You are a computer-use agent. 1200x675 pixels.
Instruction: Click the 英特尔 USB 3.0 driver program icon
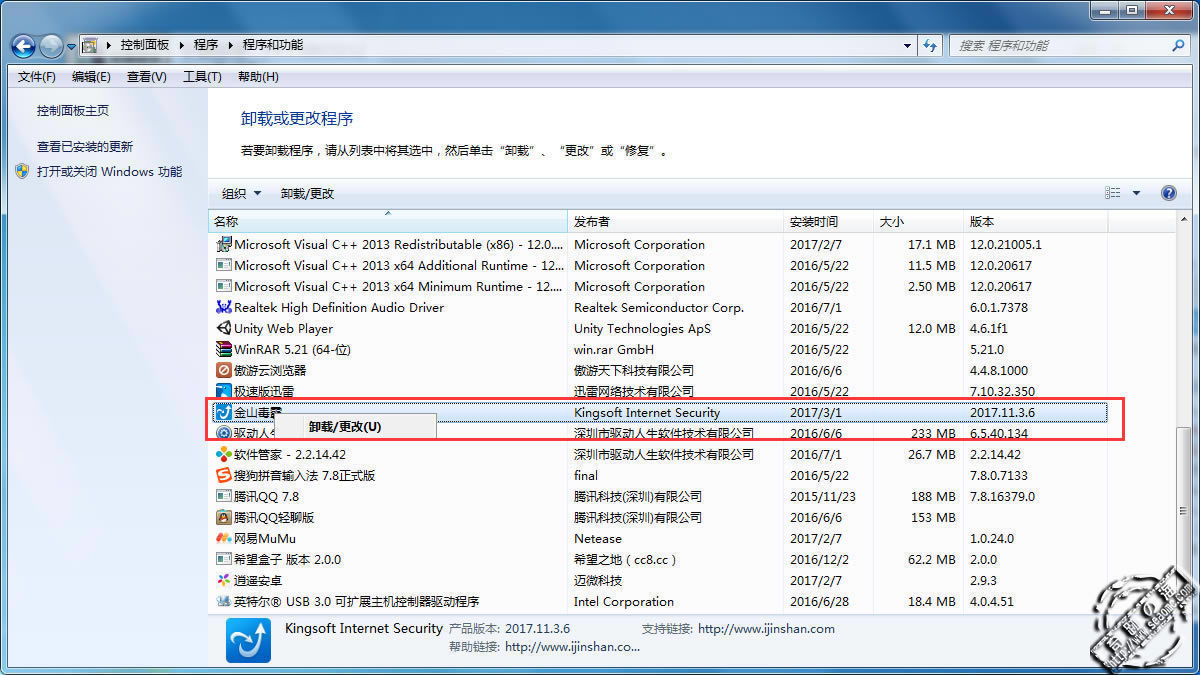coord(224,601)
